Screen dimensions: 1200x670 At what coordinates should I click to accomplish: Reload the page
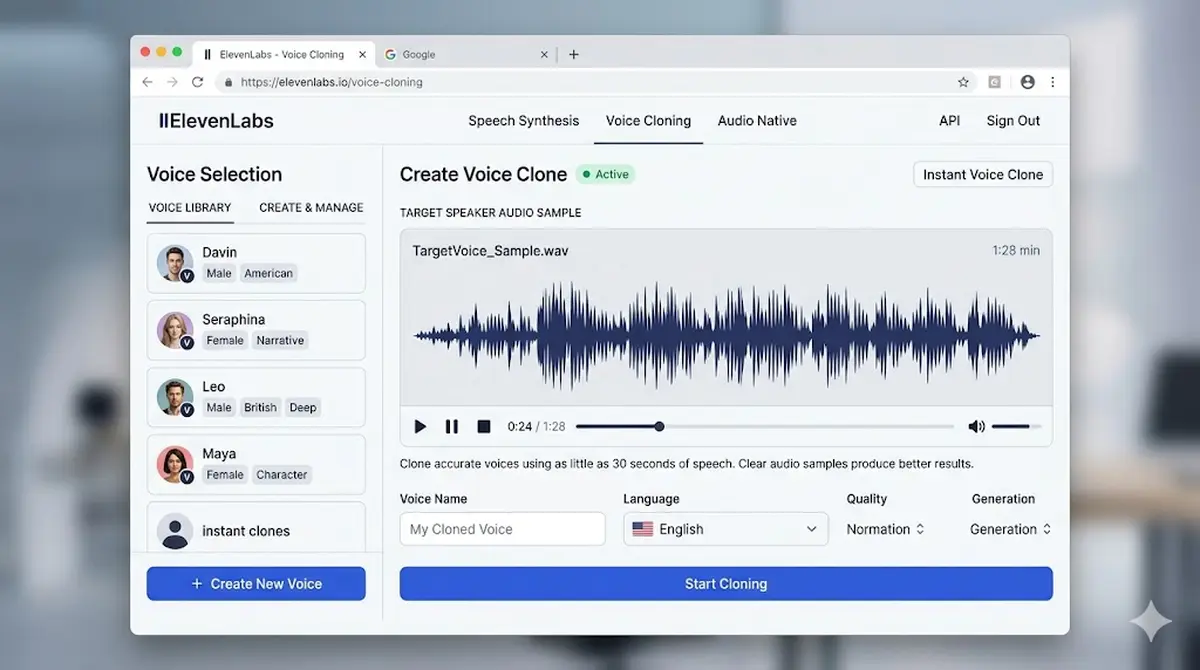pos(198,82)
